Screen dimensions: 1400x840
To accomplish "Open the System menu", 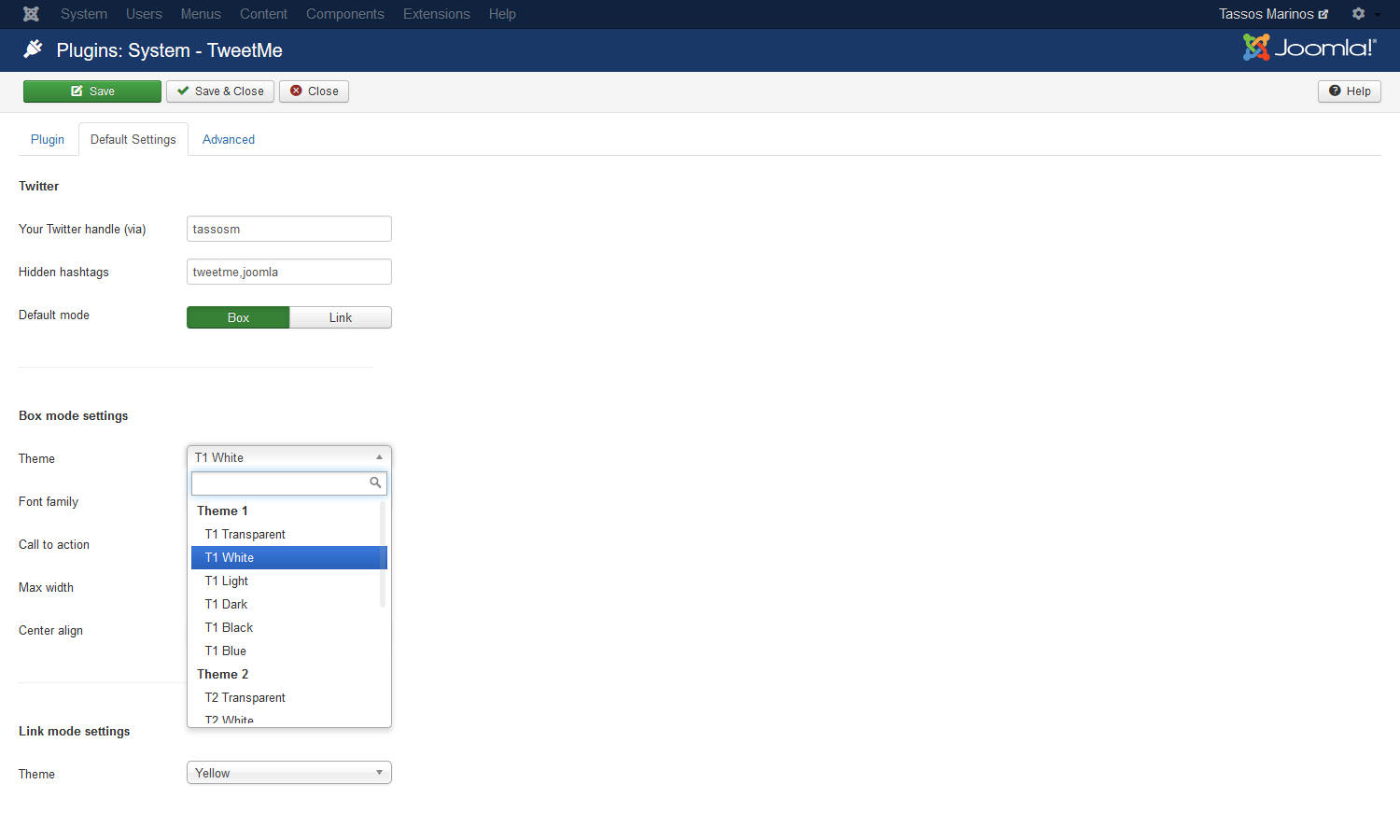I will [84, 14].
